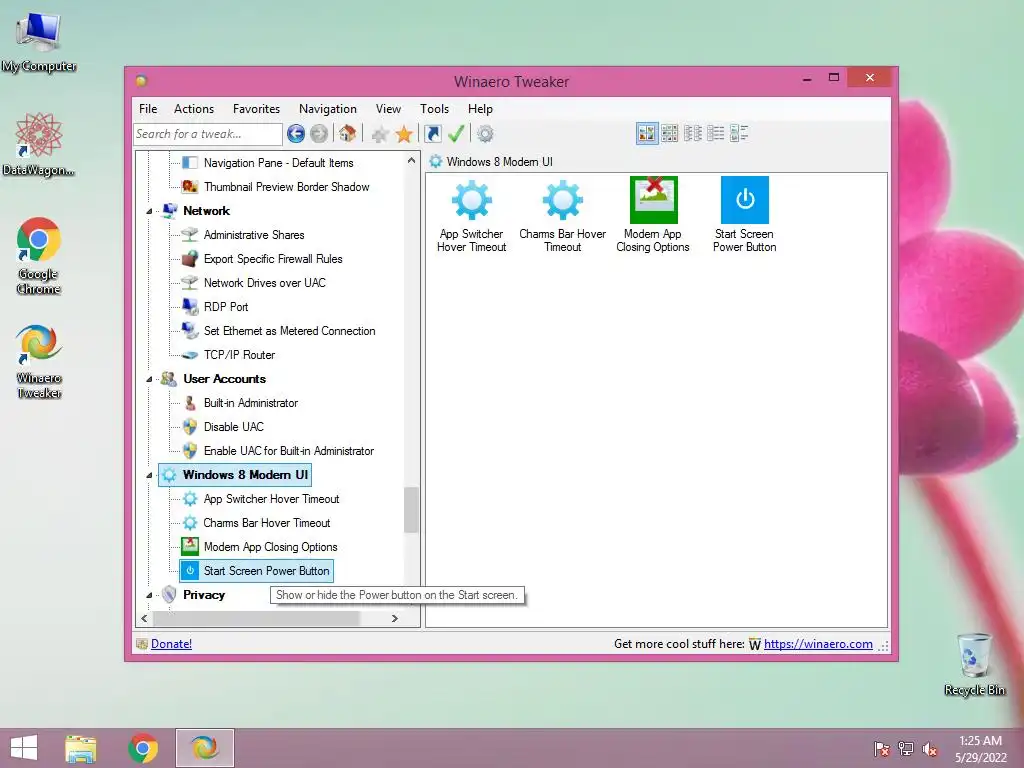
Task: Select Navigation Pane - Default Items in the tree
Action: pos(278,163)
